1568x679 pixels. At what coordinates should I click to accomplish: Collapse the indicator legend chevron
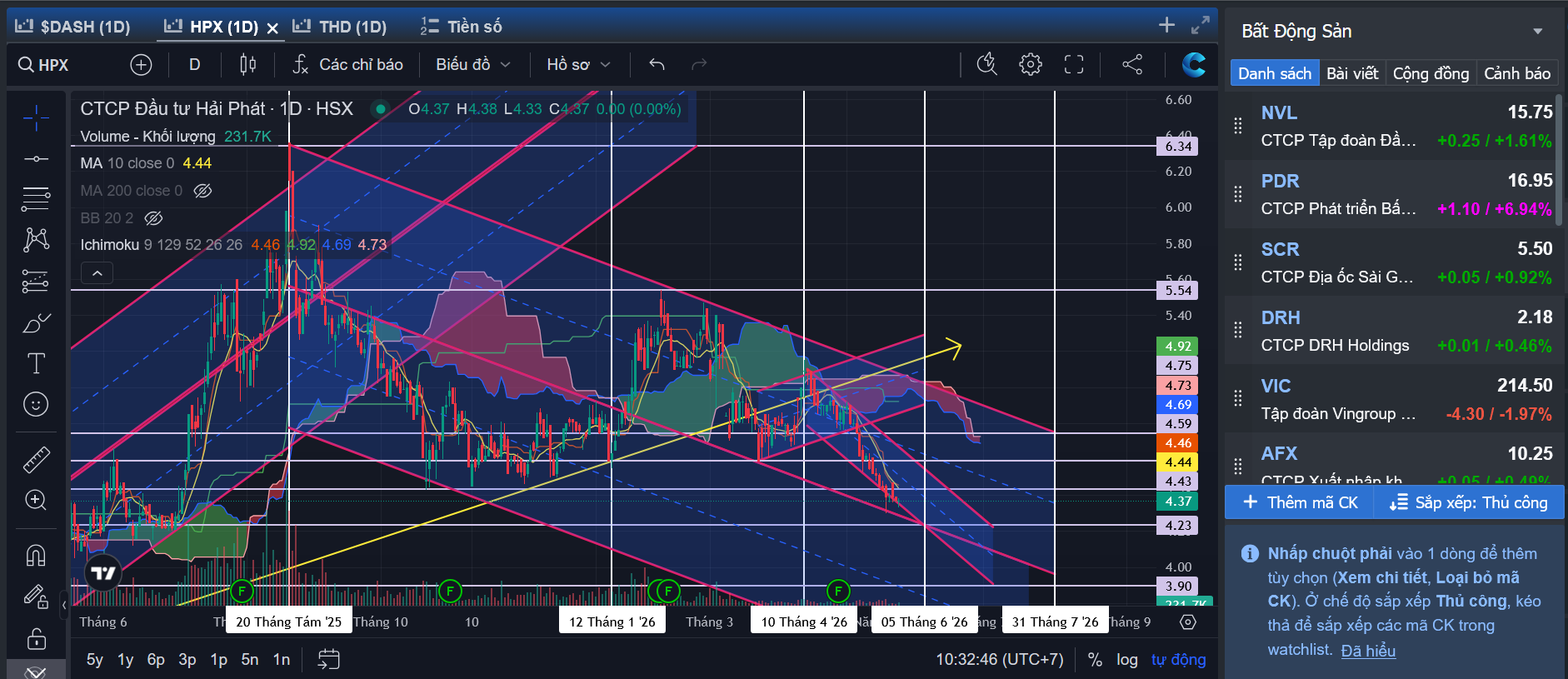97,273
